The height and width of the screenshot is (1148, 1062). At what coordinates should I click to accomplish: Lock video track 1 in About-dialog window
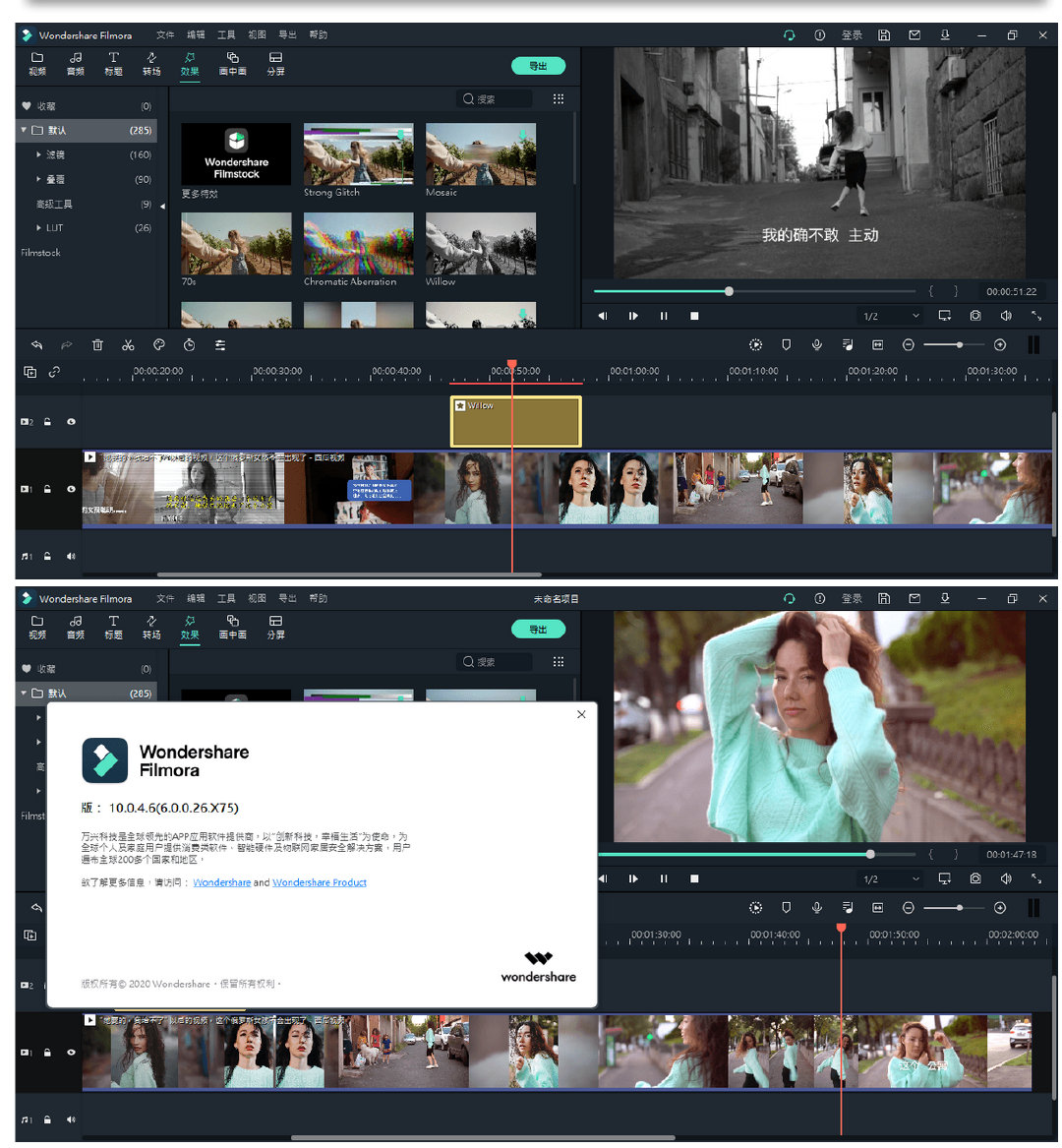click(47, 1053)
